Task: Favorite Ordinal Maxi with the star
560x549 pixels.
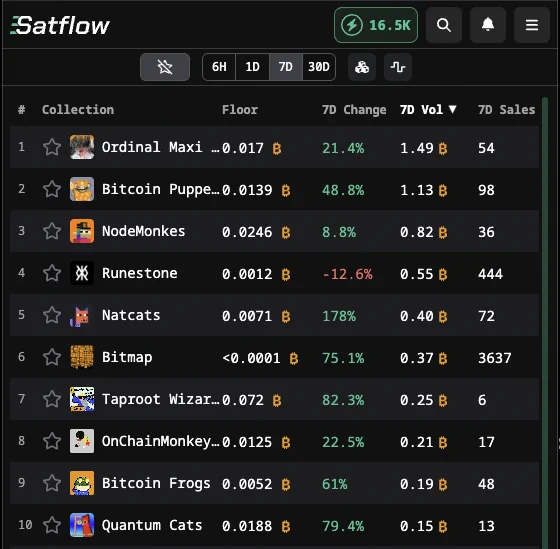Action: tap(52, 147)
